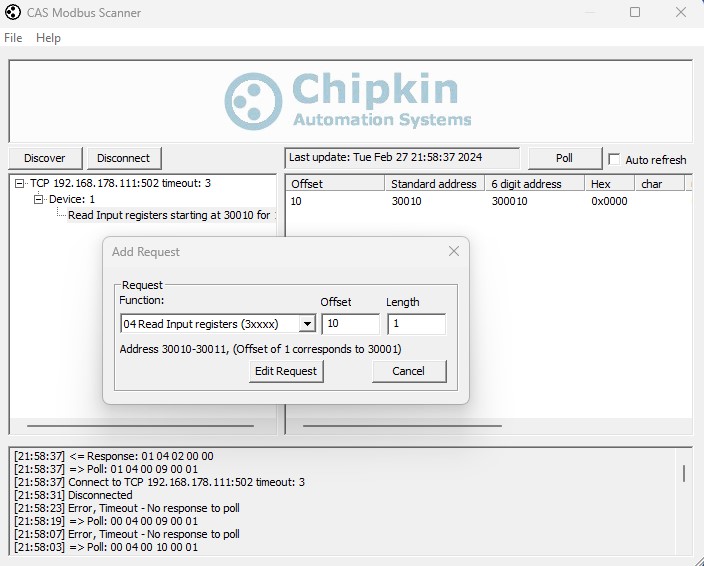Select the offset 10 table cell
The width and height of the screenshot is (704, 566).
pos(296,201)
